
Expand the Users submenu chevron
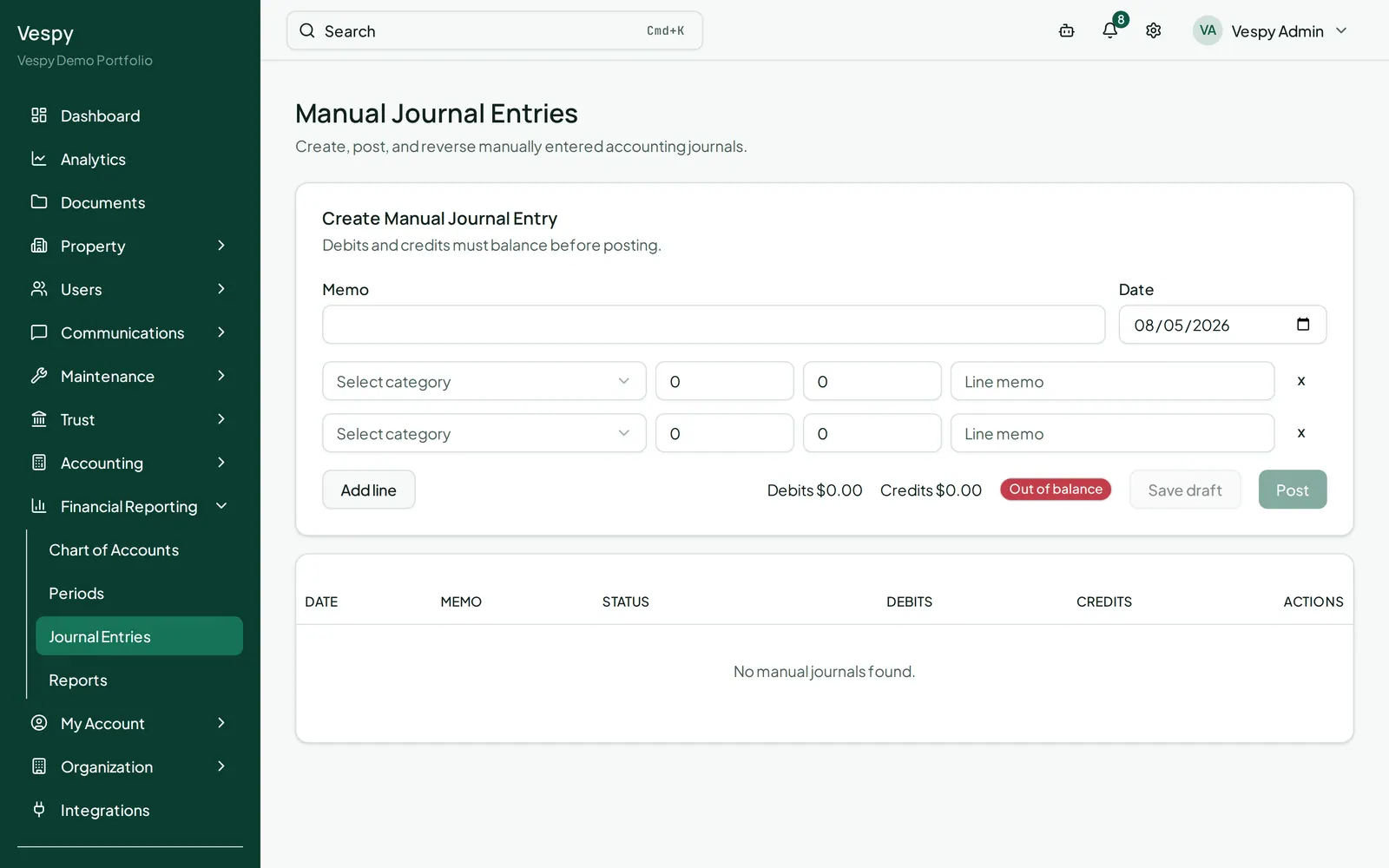[x=221, y=289]
